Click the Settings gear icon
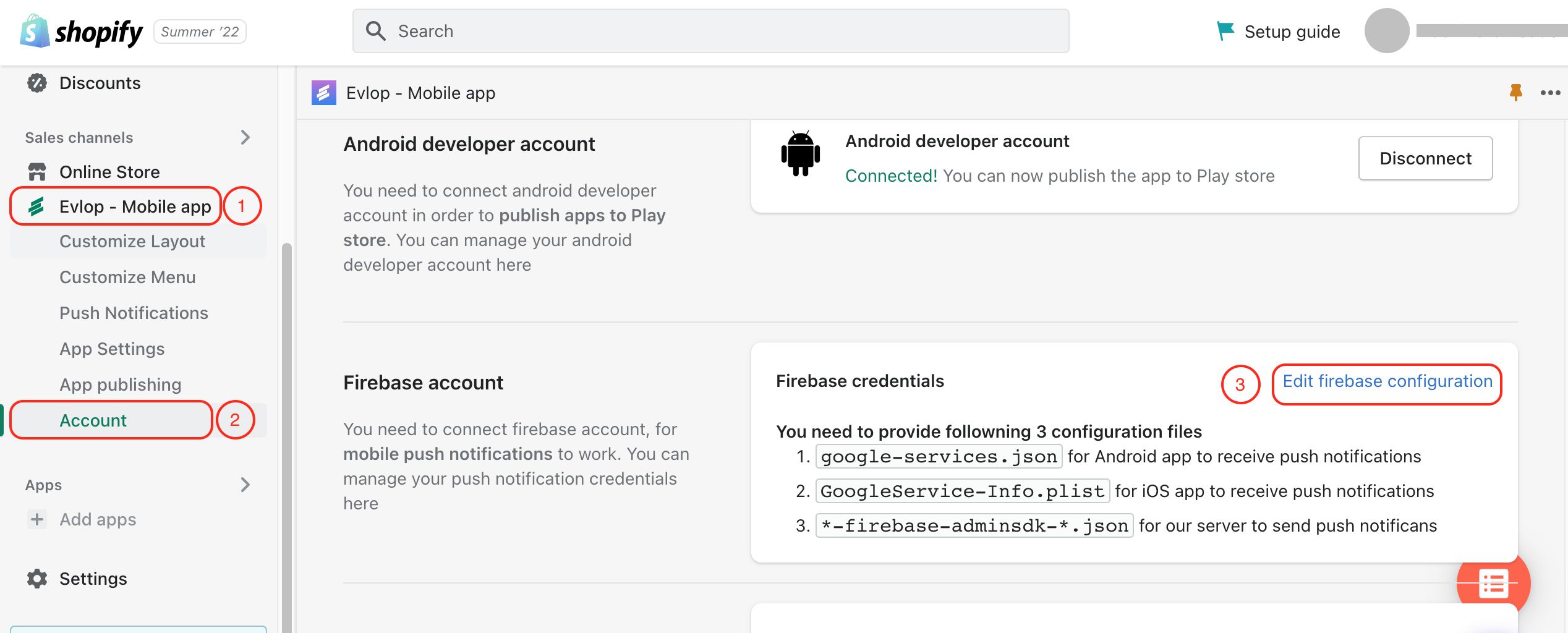The image size is (1568, 633). pyautogui.click(x=37, y=579)
